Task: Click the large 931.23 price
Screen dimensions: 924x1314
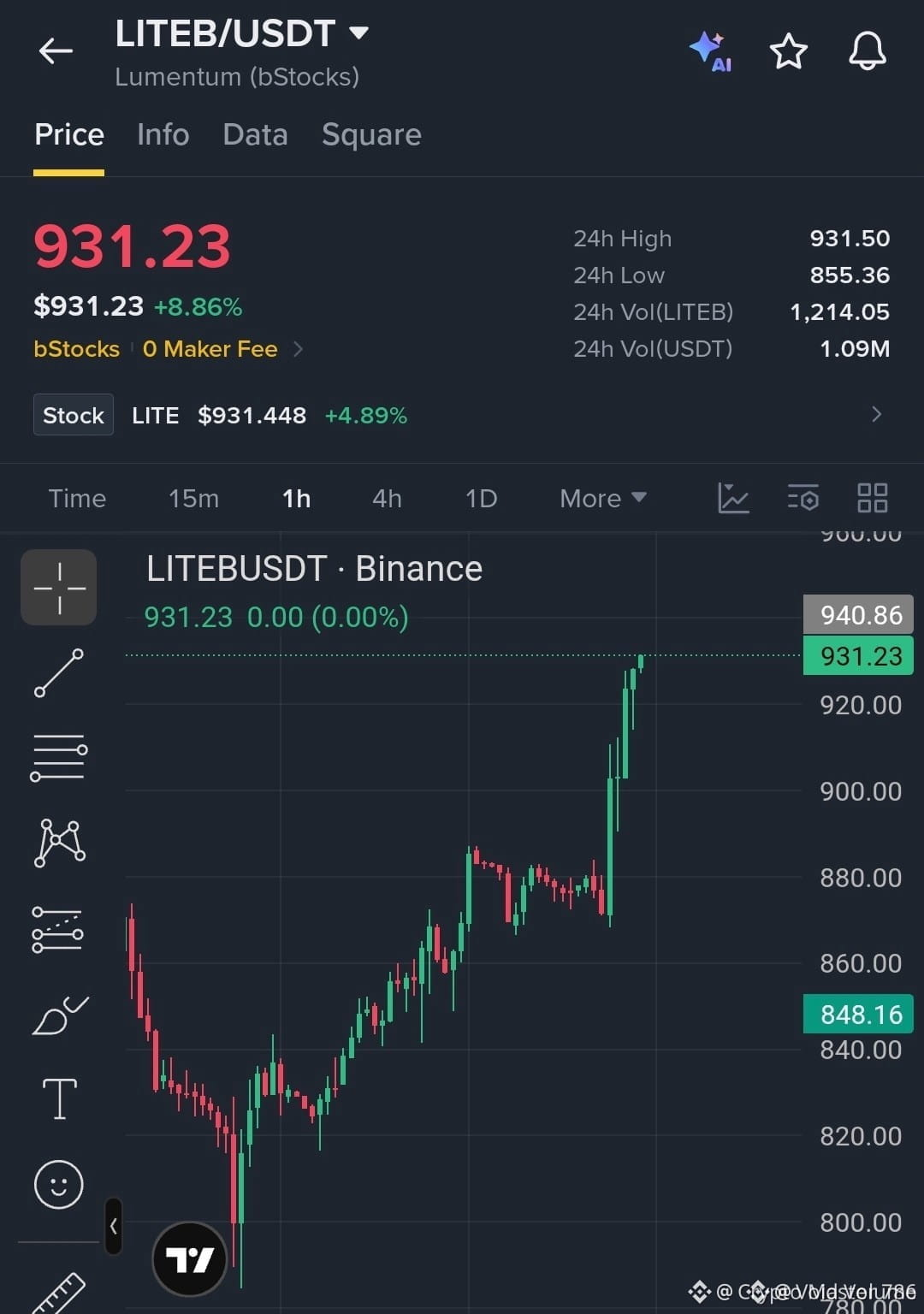Action: tap(132, 246)
